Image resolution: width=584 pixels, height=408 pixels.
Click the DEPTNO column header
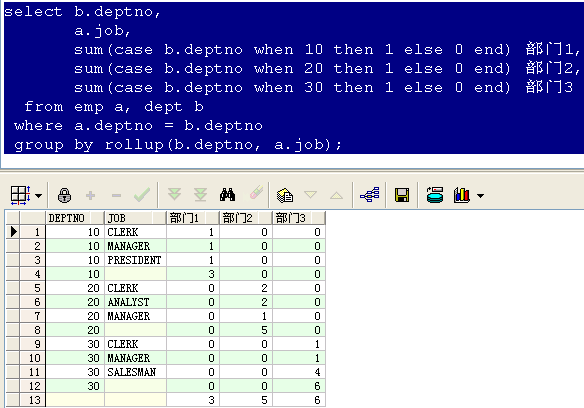point(75,218)
